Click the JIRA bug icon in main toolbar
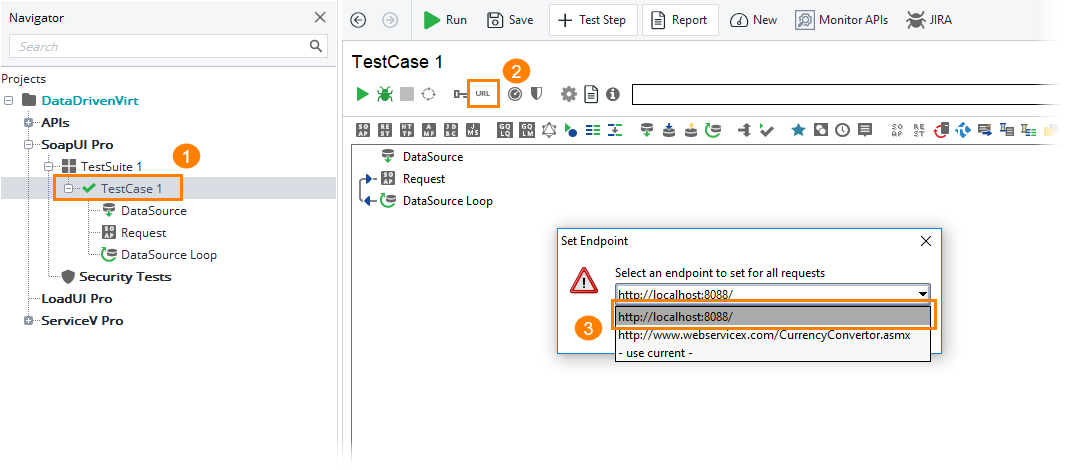 [917, 20]
